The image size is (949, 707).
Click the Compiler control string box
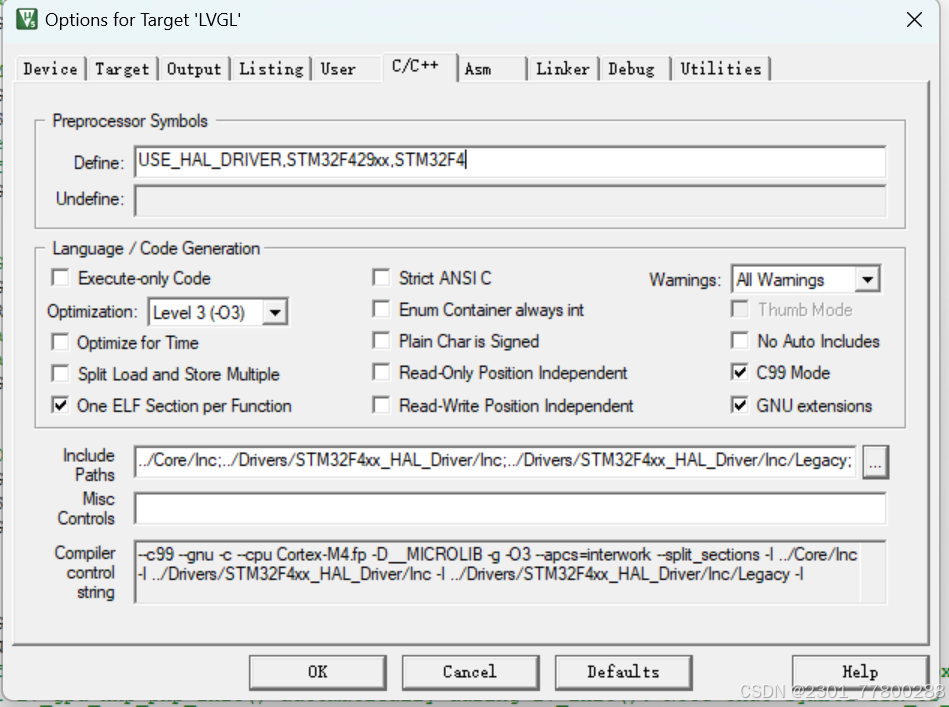[510, 572]
